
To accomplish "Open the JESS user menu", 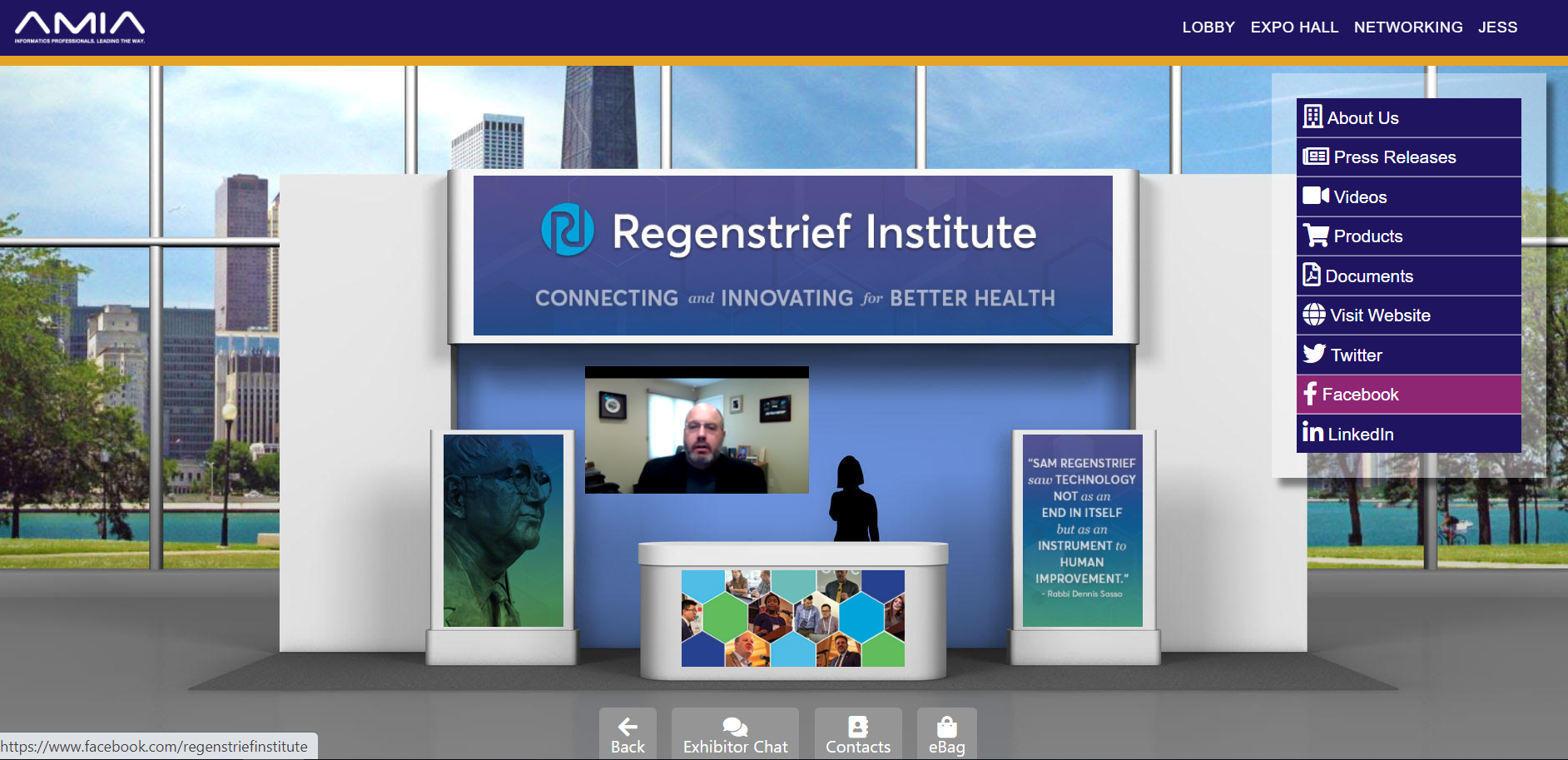I will 1497,27.
